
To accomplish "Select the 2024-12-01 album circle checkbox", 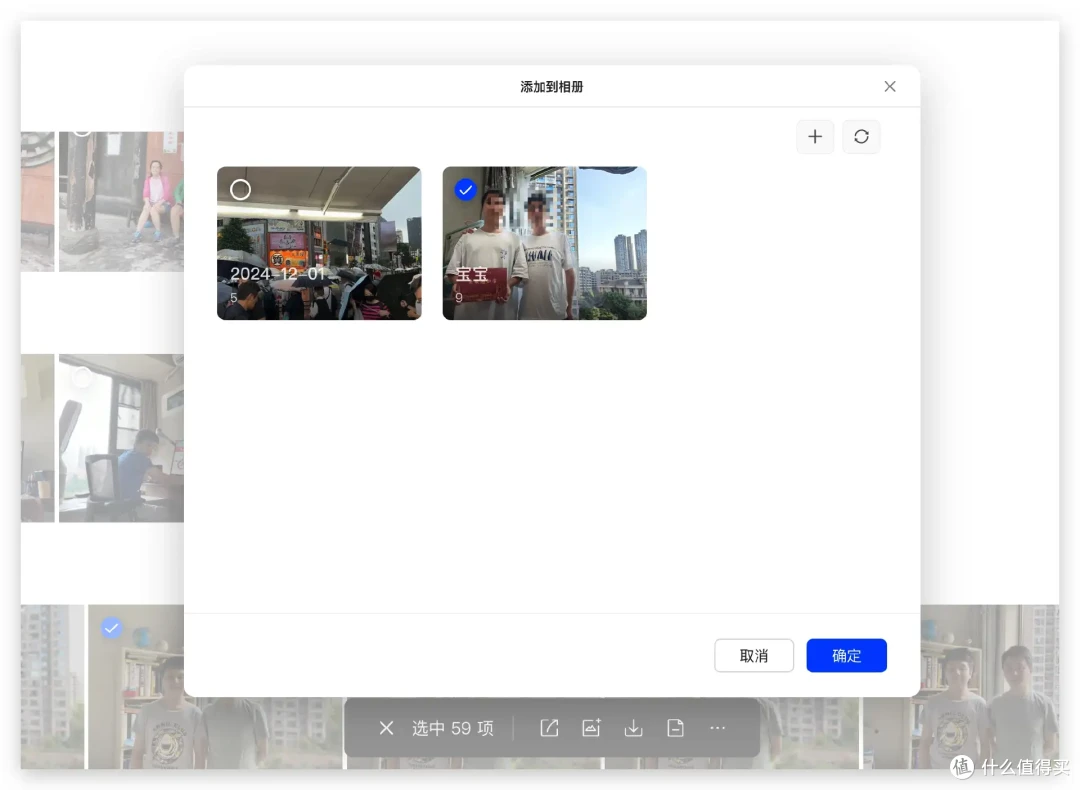I will (x=240, y=189).
